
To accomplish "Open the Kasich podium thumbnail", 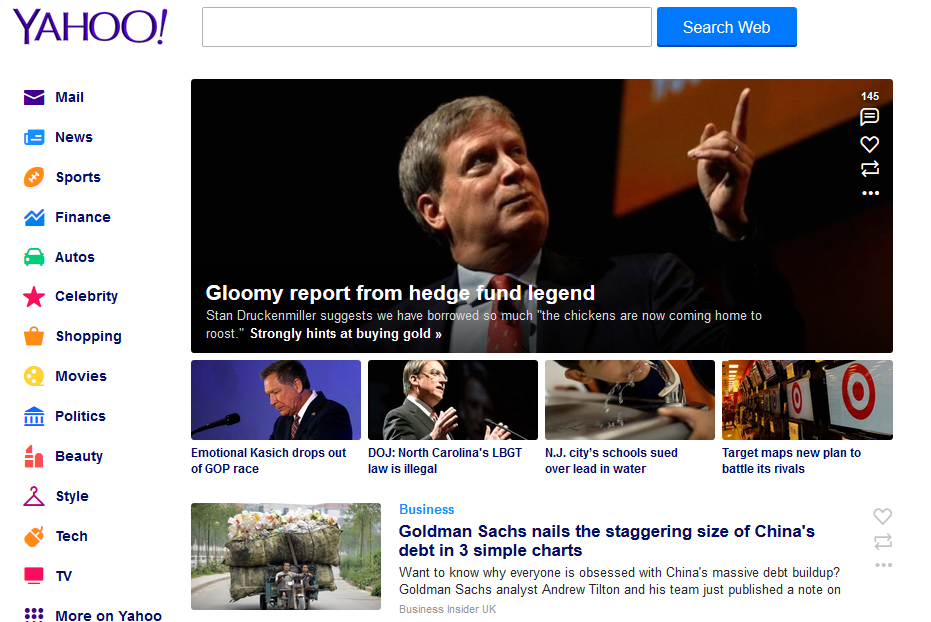I will pos(276,400).
